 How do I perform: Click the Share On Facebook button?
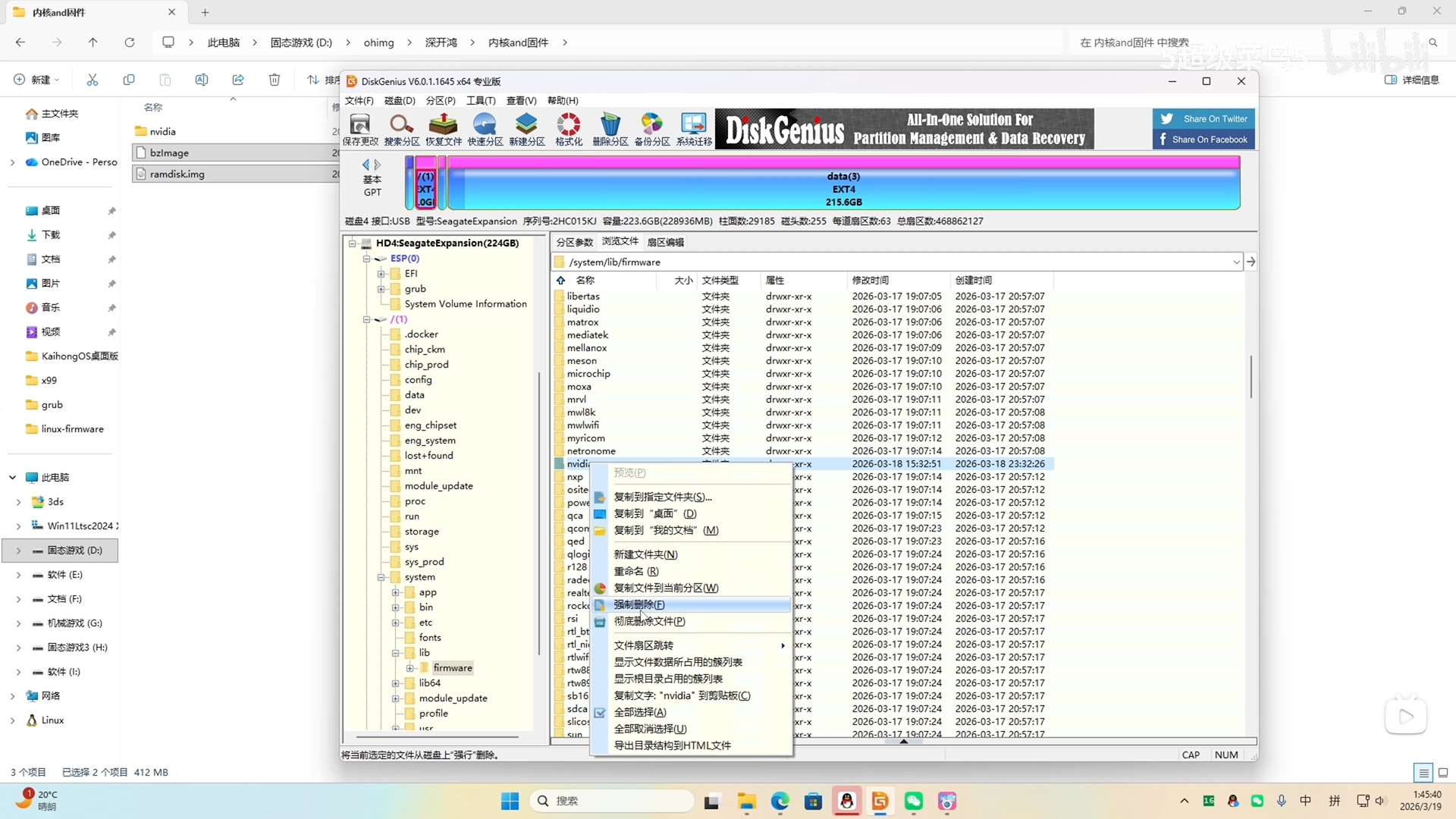coord(1204,140)
